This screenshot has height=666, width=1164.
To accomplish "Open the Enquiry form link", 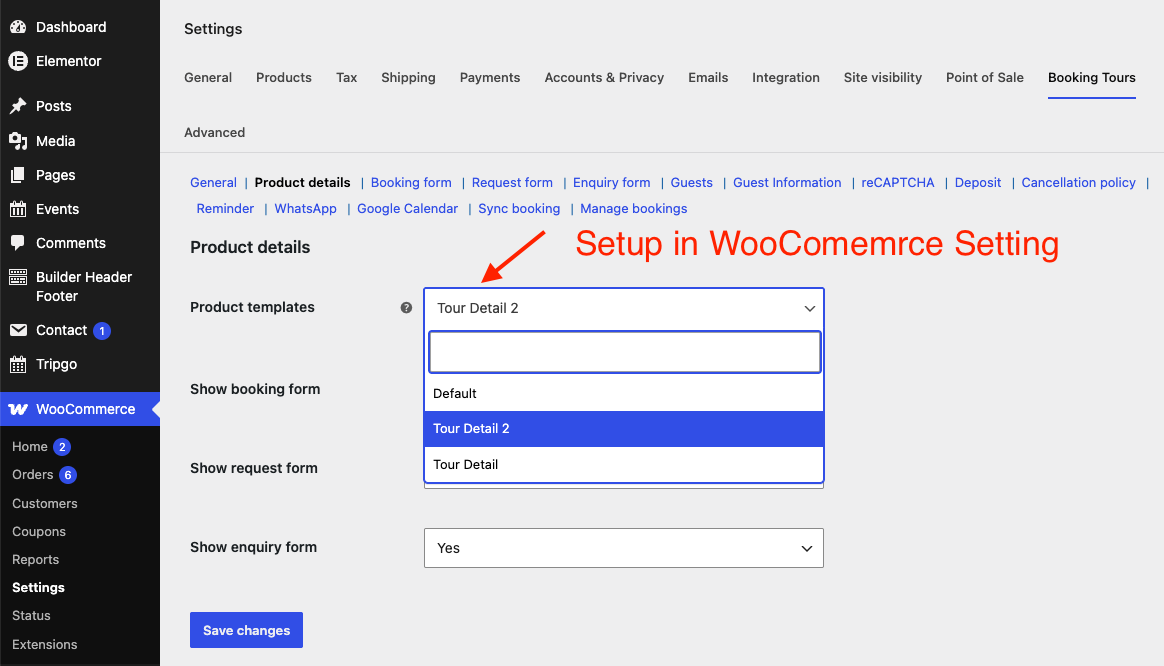I will [612, 183].
